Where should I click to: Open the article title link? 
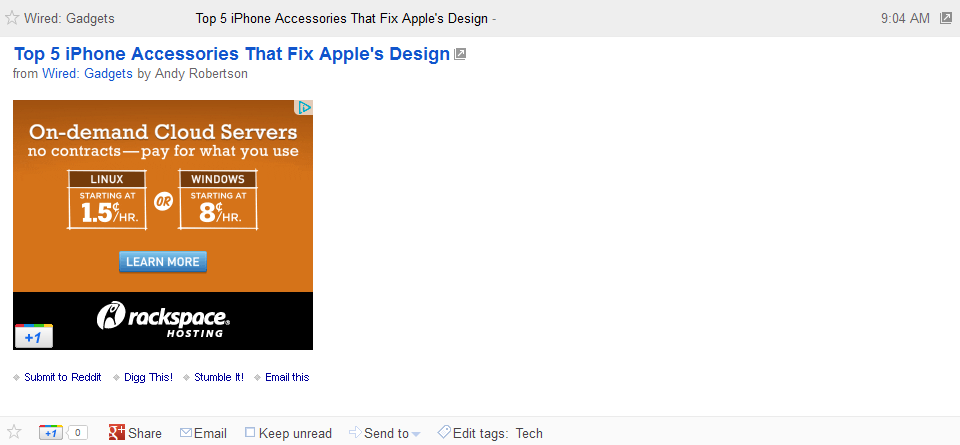[232, 54]
